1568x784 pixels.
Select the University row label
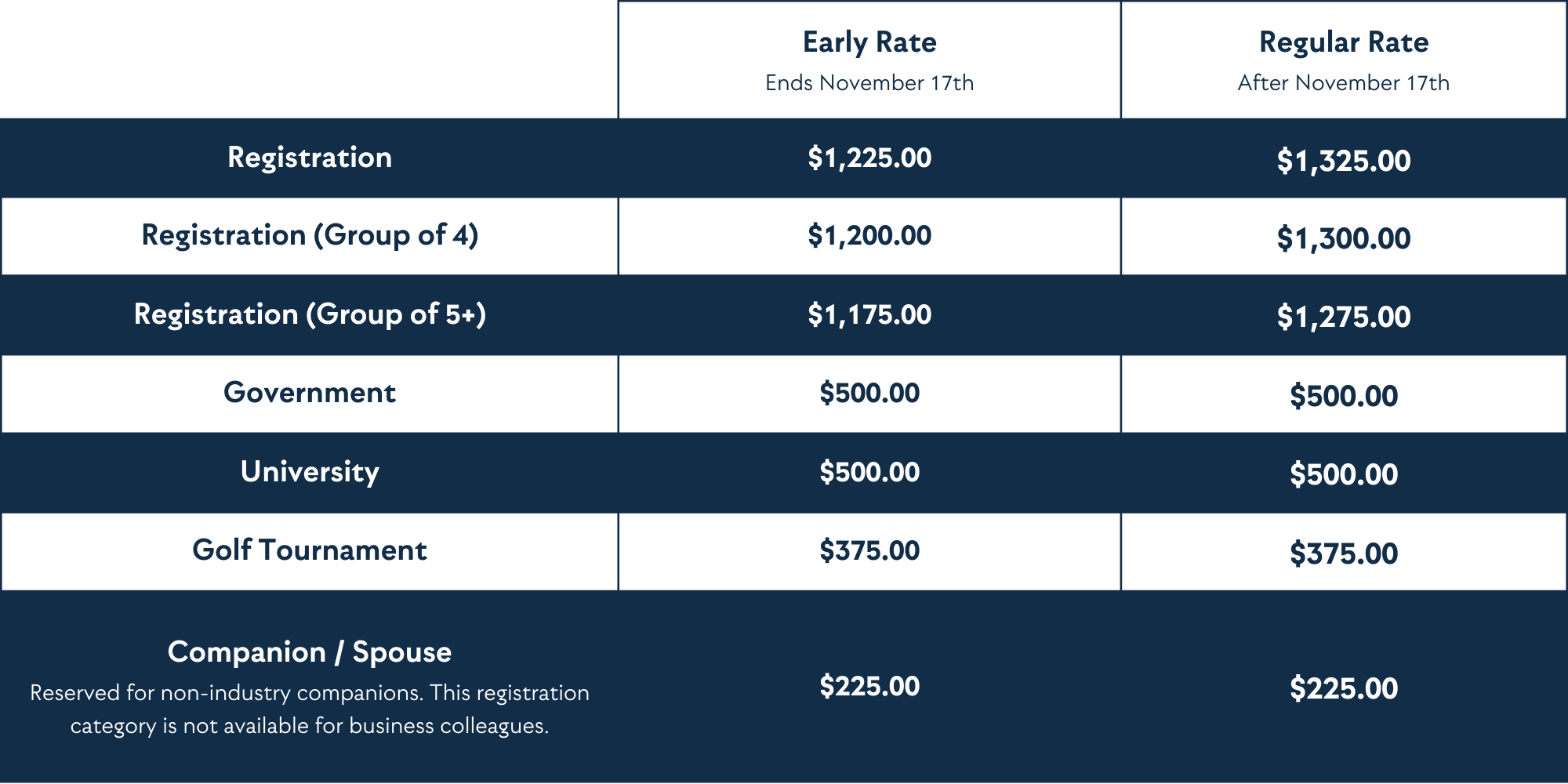point(310,472)
